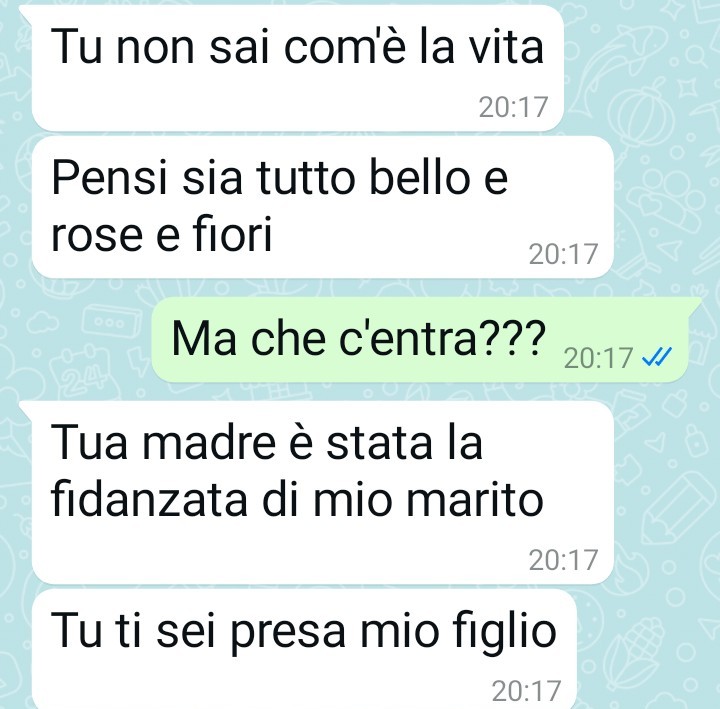Select the "Tu ti sei presa mio figlio" message

(x=304, y=649)
